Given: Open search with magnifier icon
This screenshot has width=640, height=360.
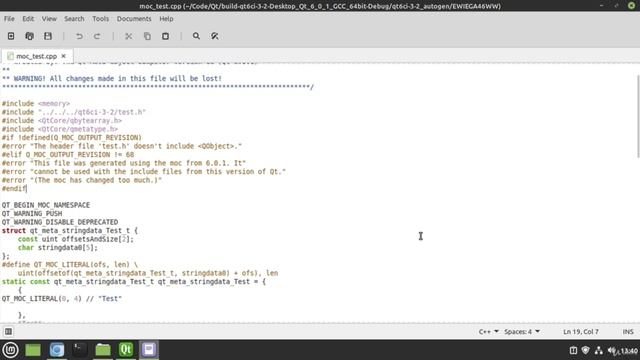Looking at the screenshot, I should tap(196, 36).
